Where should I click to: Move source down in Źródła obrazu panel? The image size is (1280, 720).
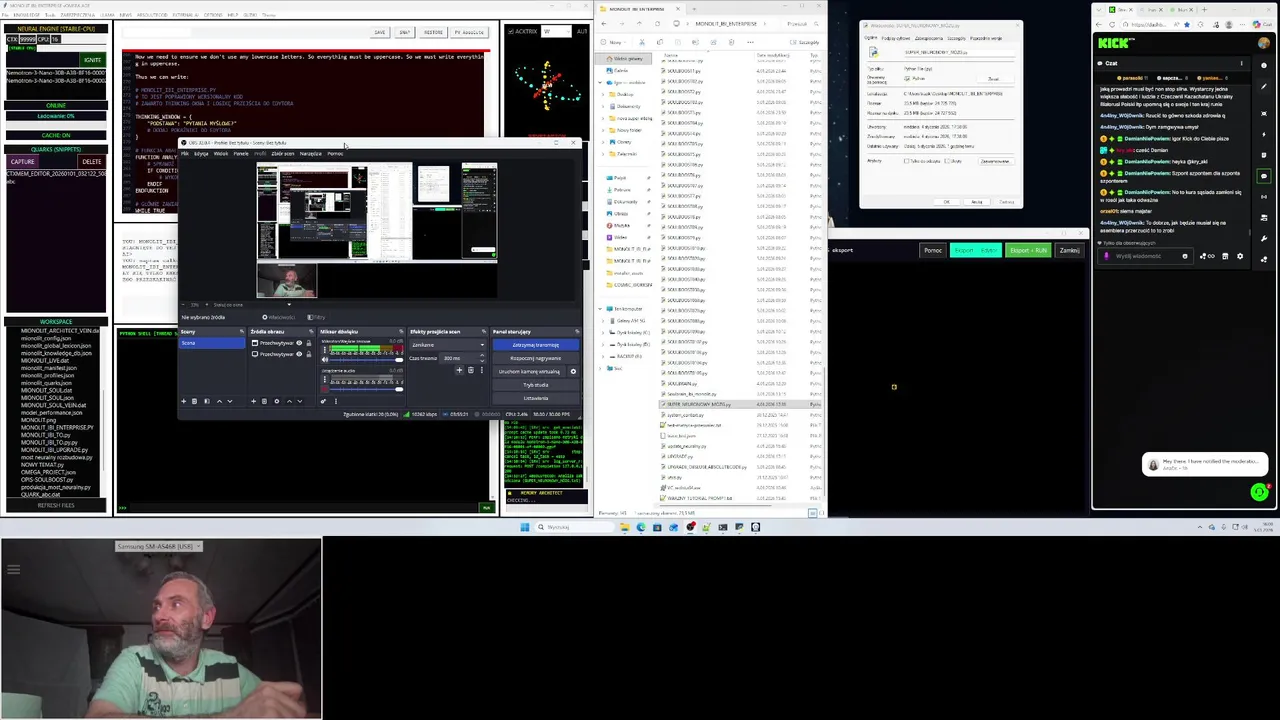300,401
